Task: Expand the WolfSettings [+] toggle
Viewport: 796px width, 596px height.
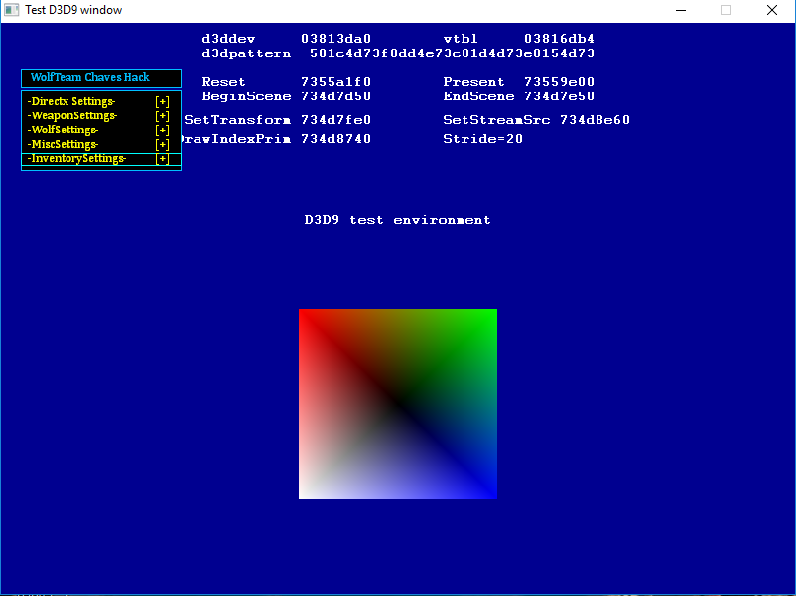Action: click(162, 130)
